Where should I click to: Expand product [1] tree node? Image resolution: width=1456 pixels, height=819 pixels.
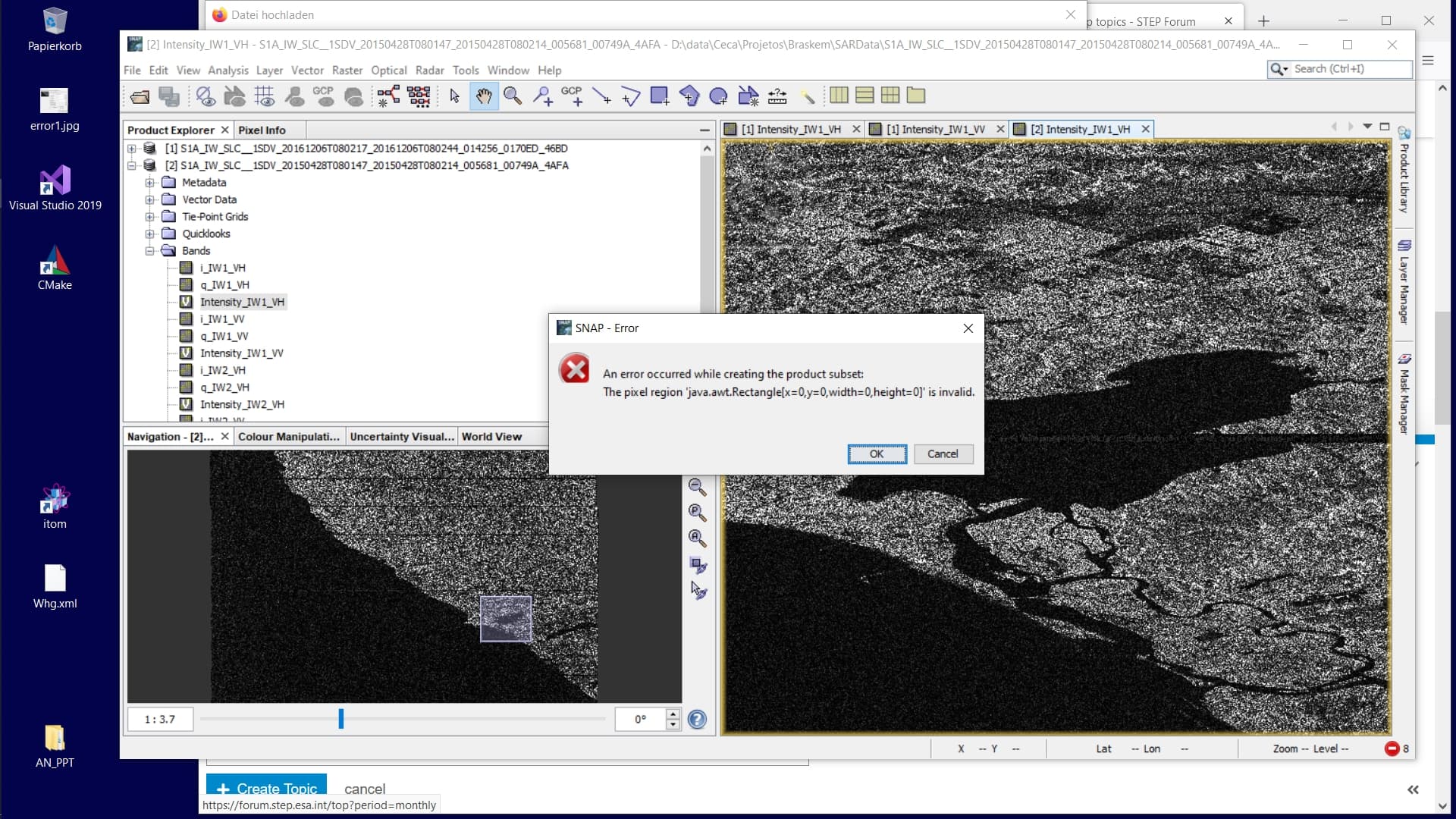[132, 149]
